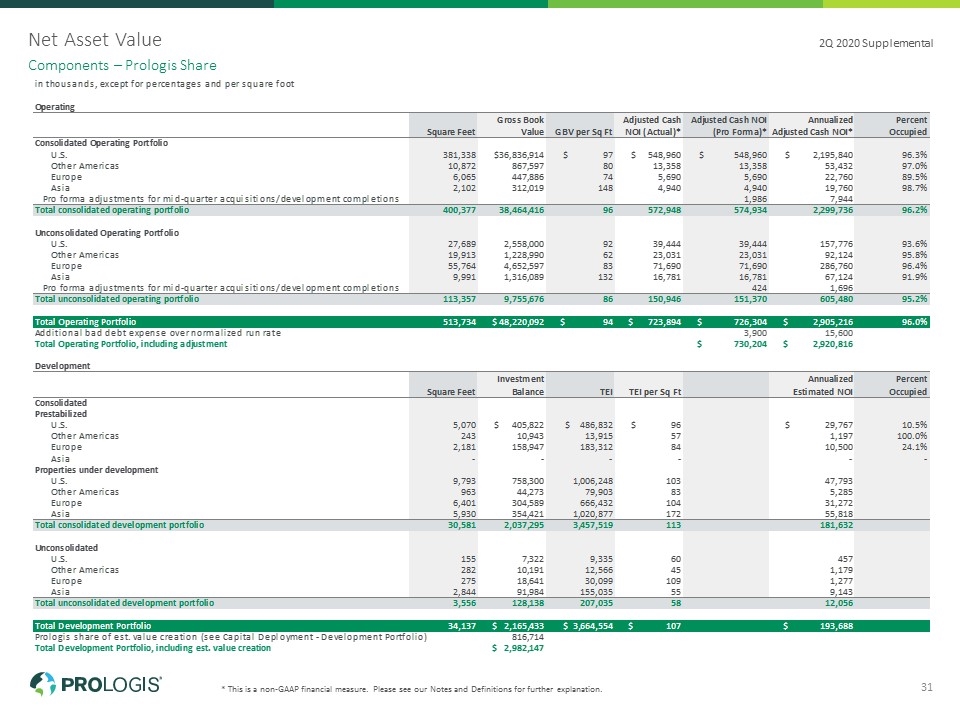Click the value 2,905,216
The image size is (960, 720).
831,322
